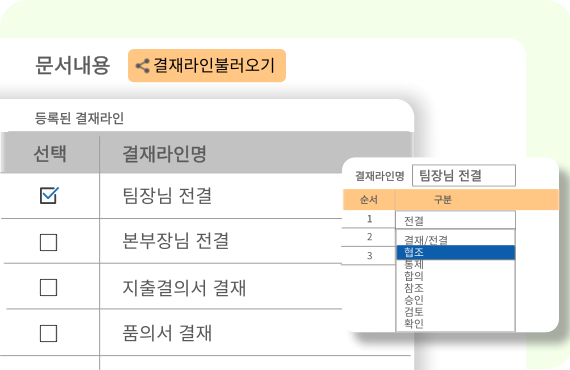Click the 결재라인명 text input field
The width and height of the screenshot is (570, 370).
(x=464, y=176)
